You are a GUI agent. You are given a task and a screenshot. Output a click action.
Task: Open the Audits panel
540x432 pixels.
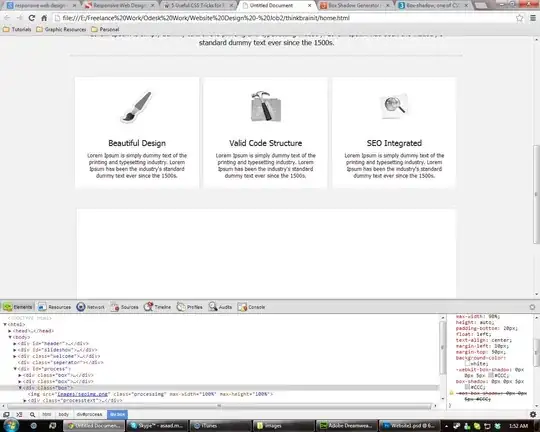220,307
